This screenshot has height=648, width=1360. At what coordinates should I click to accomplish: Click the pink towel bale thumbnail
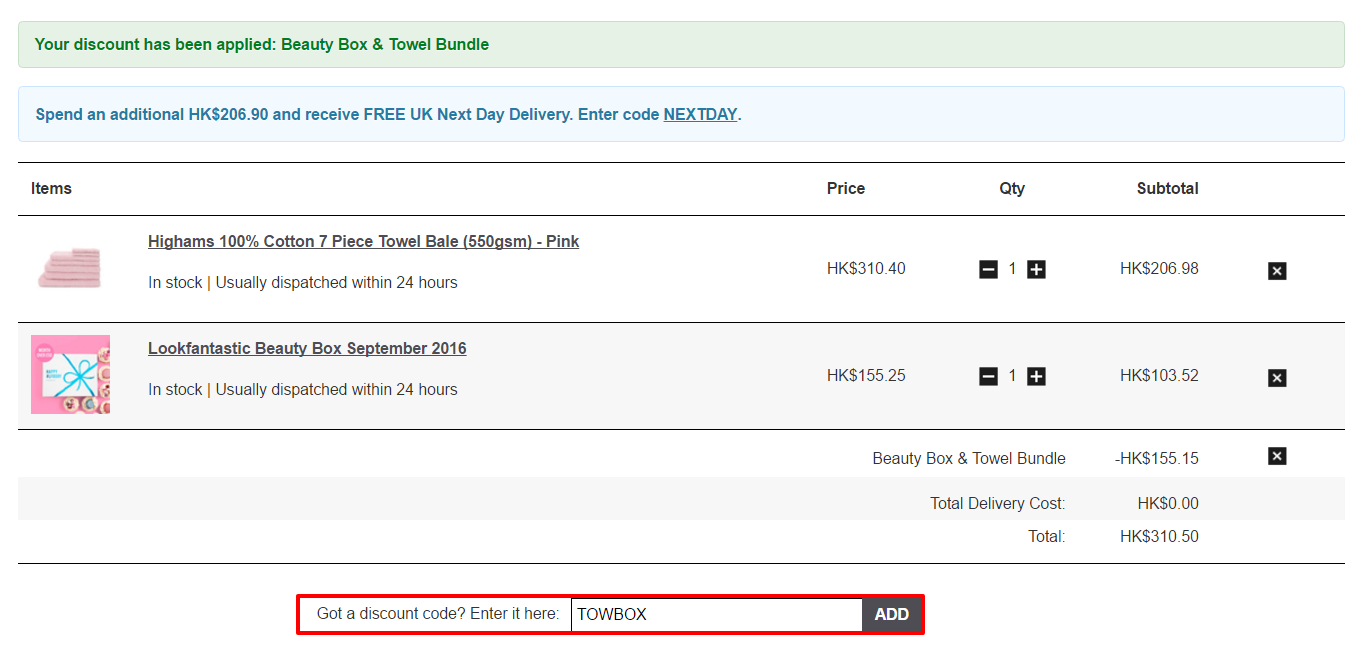click(x=70, y=268)
